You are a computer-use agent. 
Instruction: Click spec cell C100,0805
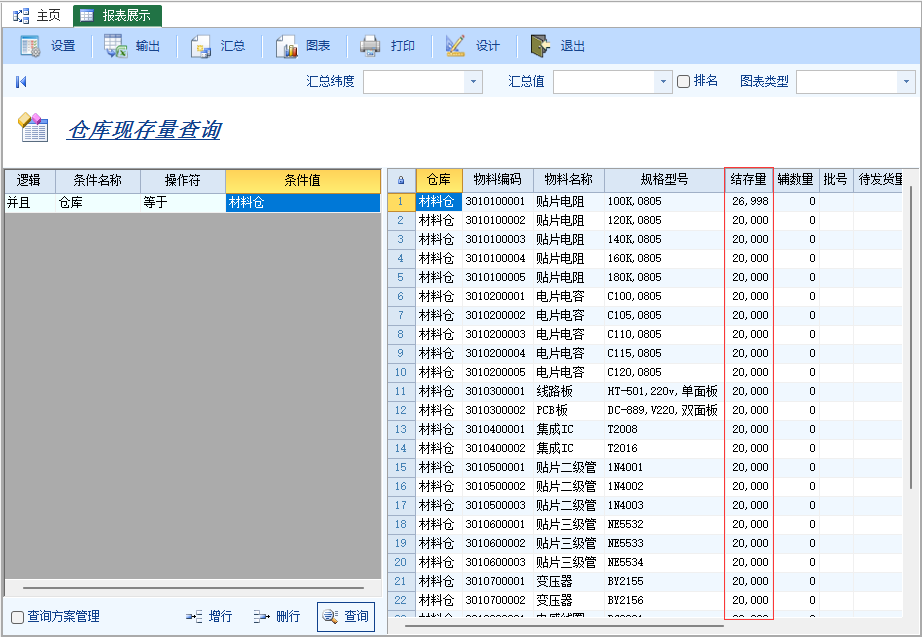[664, 296]
